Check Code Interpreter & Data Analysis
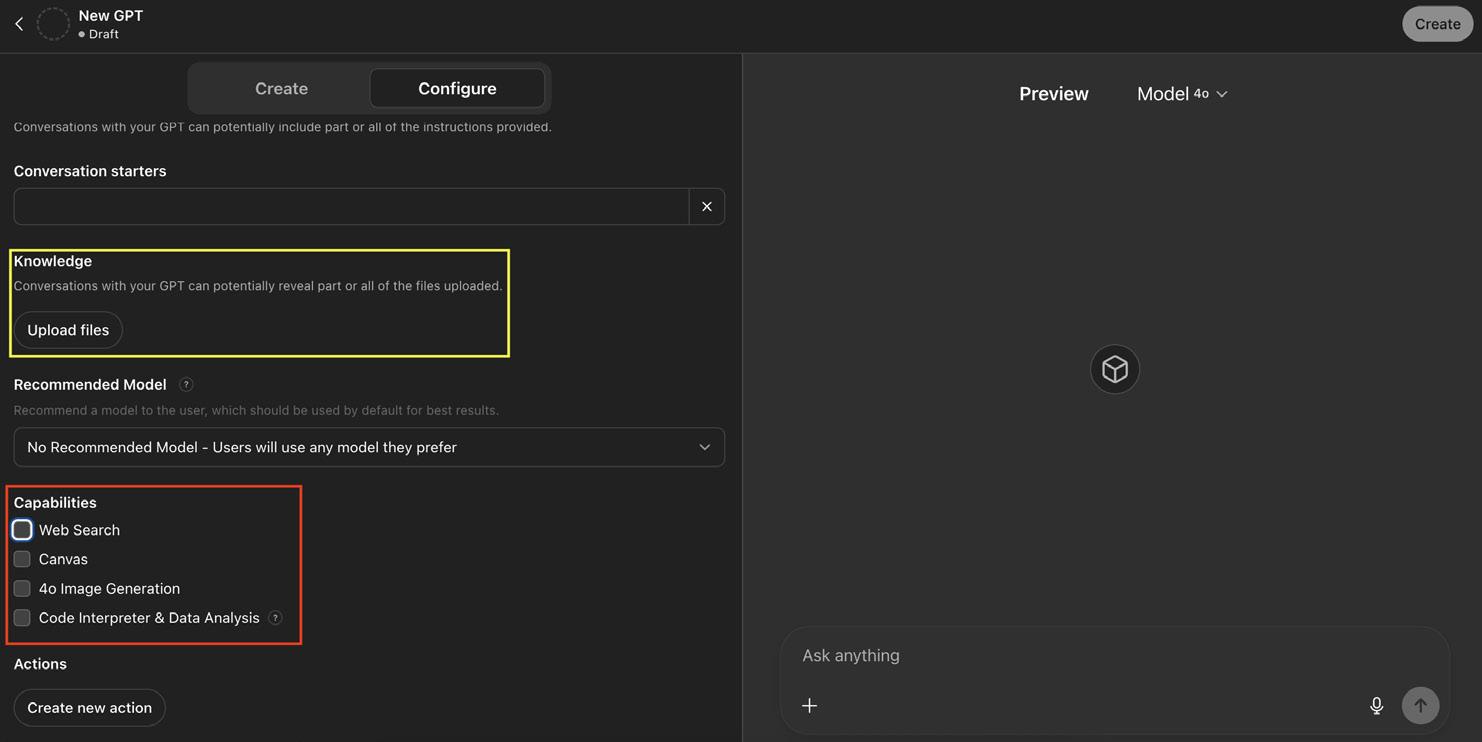This screenshot has height=742, width=1482. 22,618
